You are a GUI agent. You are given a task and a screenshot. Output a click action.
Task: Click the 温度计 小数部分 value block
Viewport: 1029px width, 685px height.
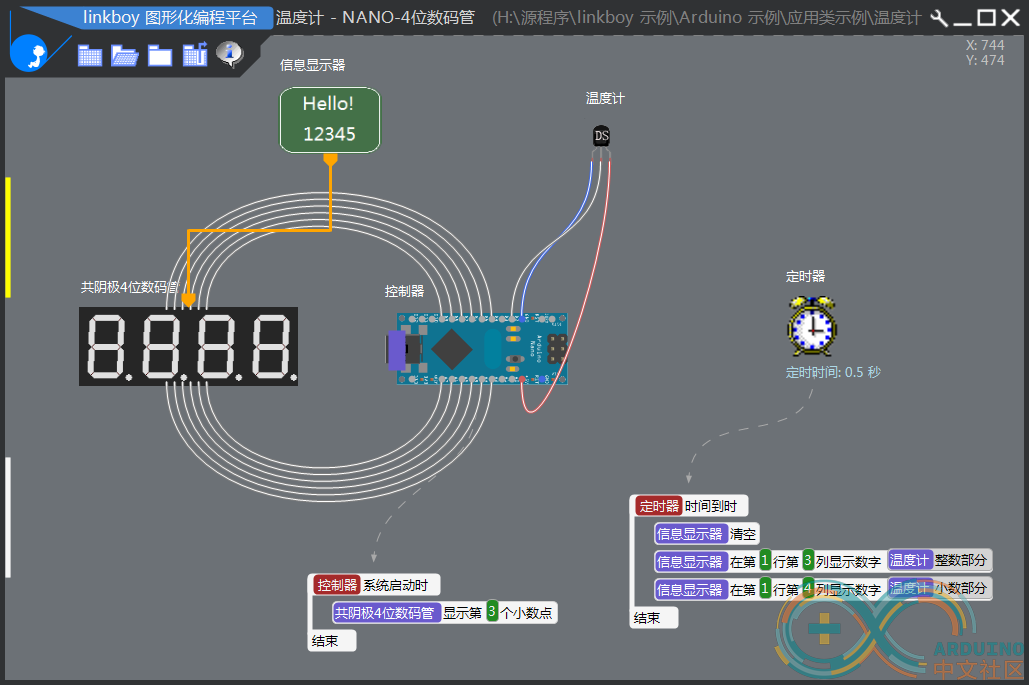pyautogui.click(x=939, y=588)
